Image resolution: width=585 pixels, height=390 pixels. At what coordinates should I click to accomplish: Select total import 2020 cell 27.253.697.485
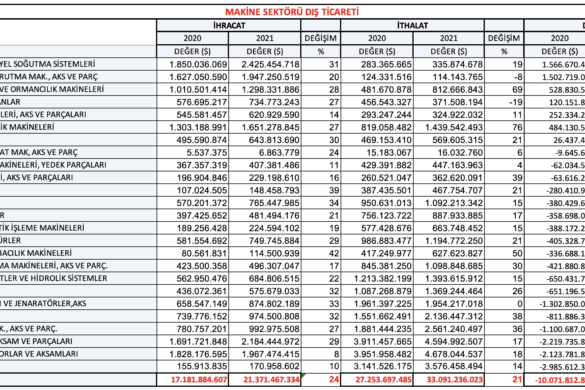[377, 380]
